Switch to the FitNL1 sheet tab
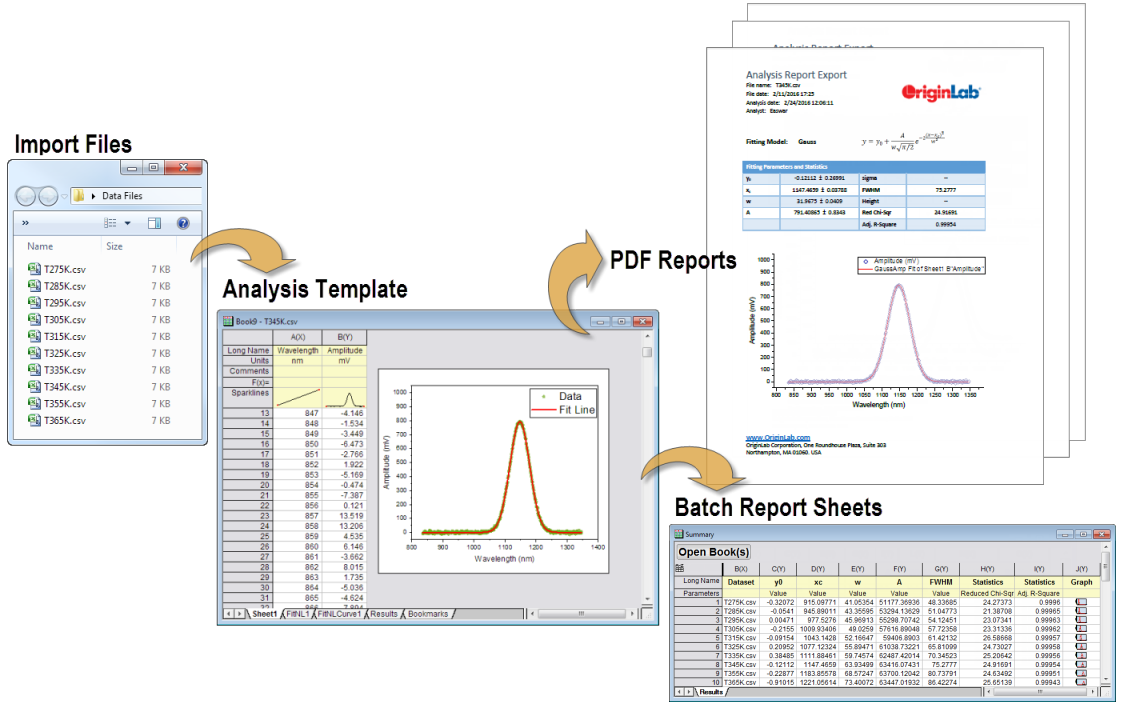 tap(298, 613)
